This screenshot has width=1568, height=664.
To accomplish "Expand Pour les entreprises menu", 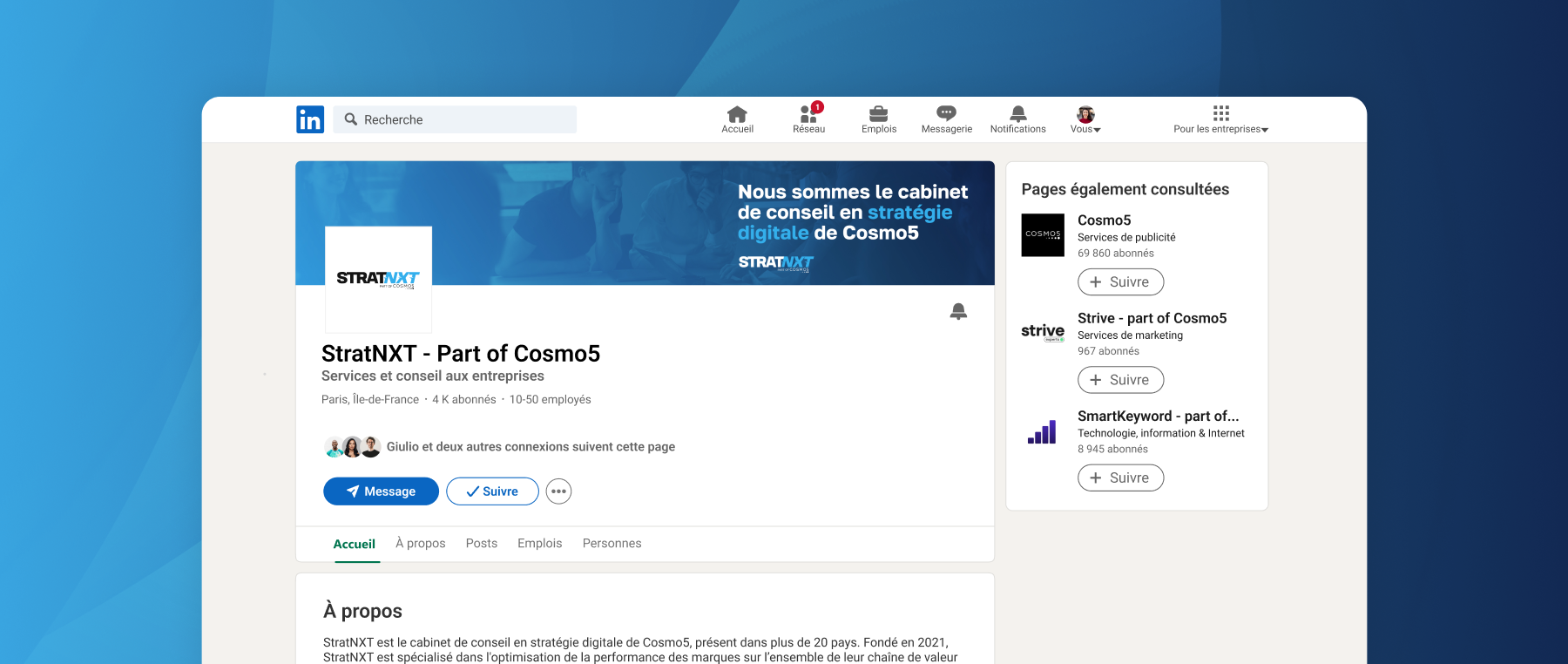I will pyautogui.click(x=1220, y=119).
